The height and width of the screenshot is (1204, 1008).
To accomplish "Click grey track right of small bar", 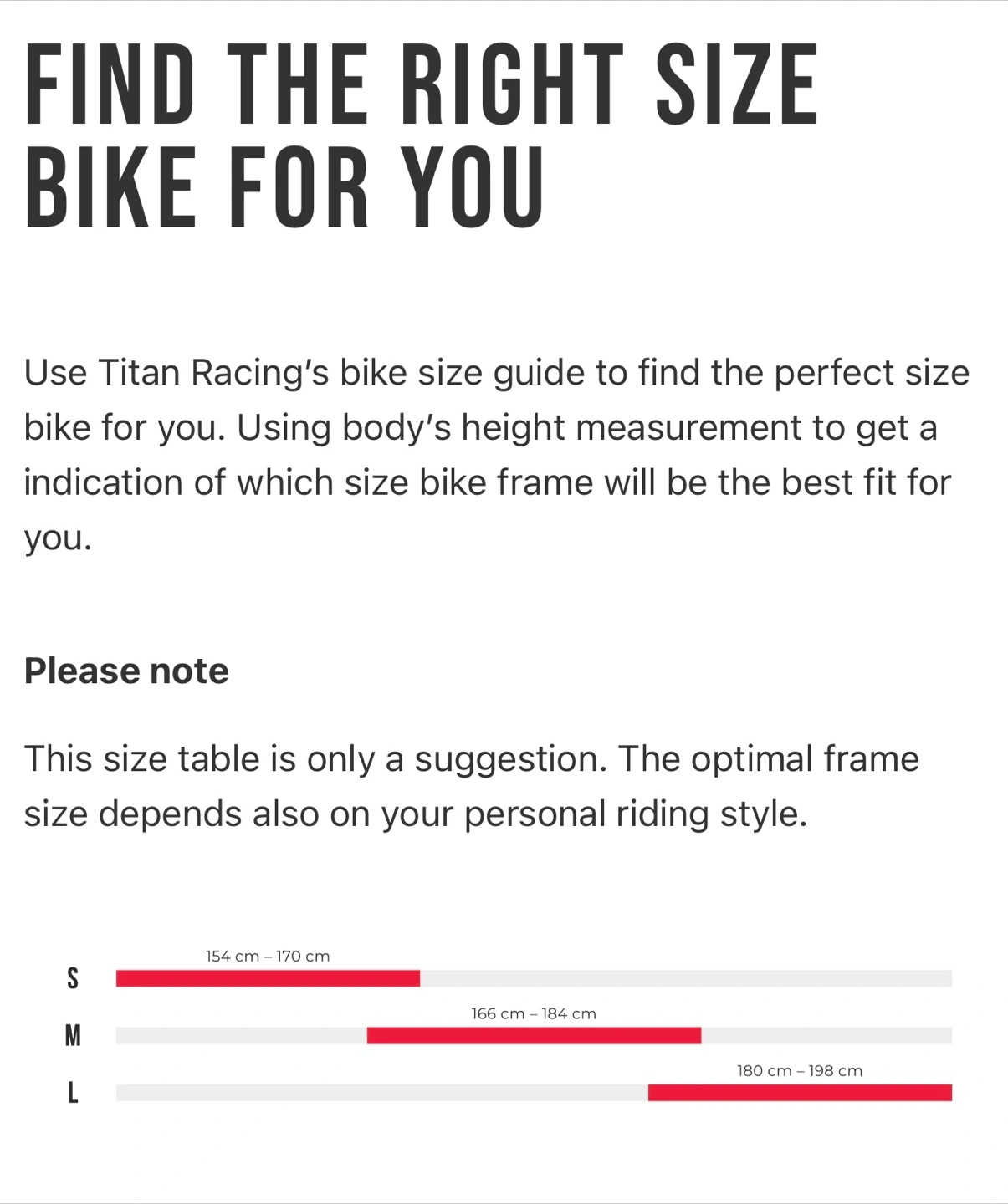I will 686,978.
